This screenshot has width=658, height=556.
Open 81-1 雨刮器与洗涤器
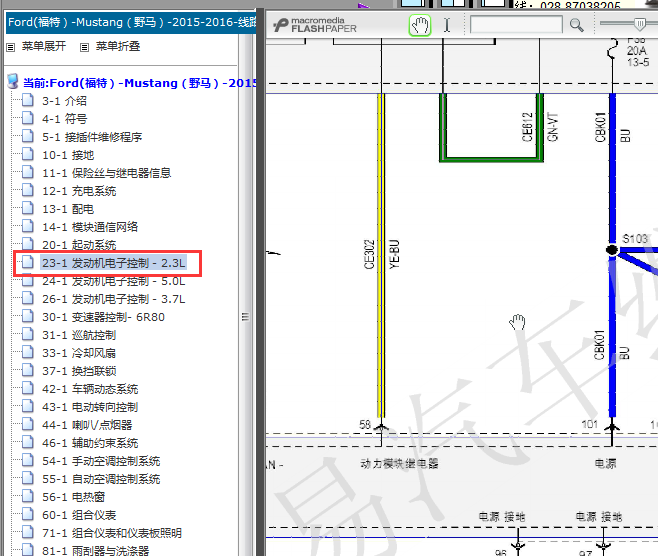click(95, 551)
